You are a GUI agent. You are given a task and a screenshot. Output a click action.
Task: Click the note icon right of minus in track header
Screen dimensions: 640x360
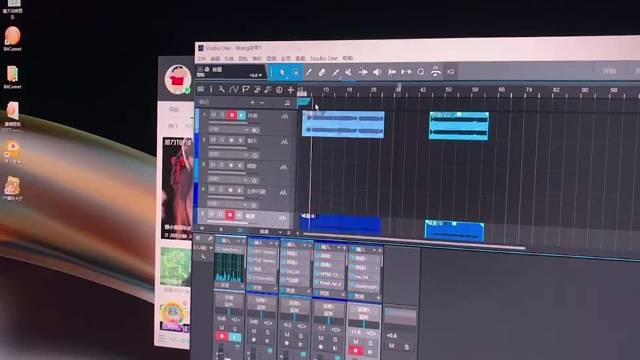point(287,103)
